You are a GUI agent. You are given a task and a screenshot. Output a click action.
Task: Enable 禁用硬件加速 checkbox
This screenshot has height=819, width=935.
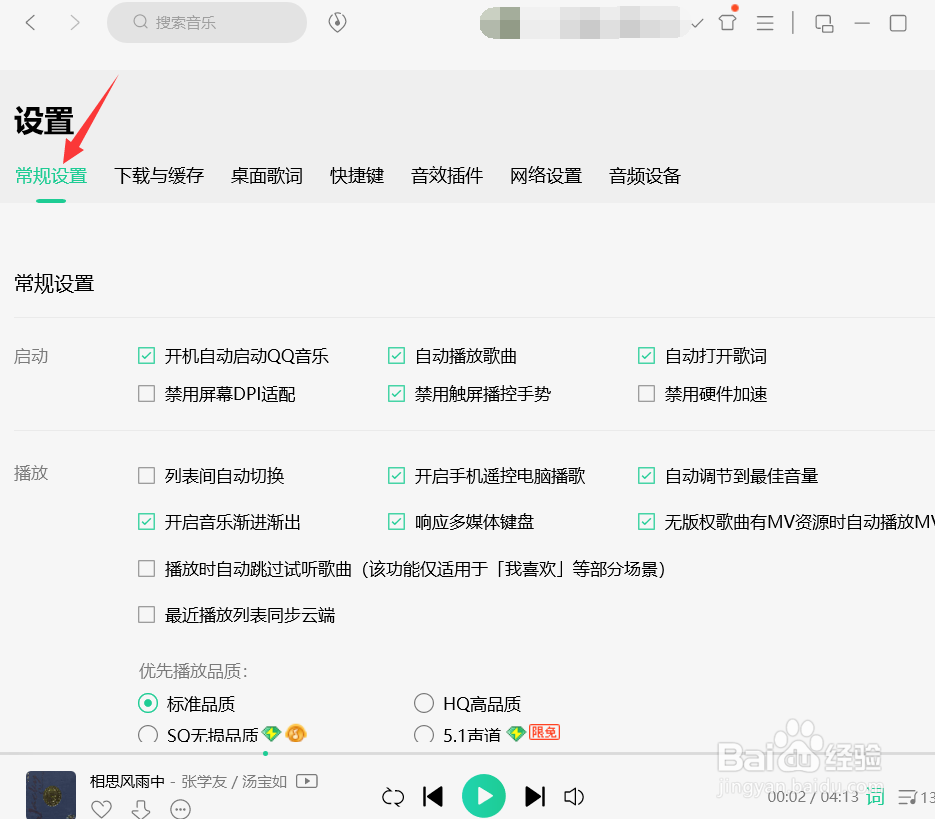pos(646,394)
